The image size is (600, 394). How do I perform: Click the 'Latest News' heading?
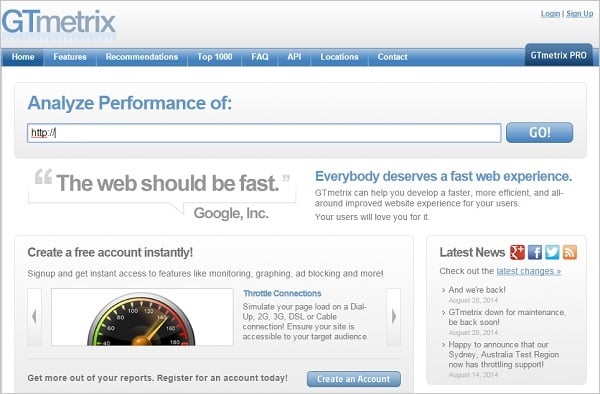tap(473, 252)
